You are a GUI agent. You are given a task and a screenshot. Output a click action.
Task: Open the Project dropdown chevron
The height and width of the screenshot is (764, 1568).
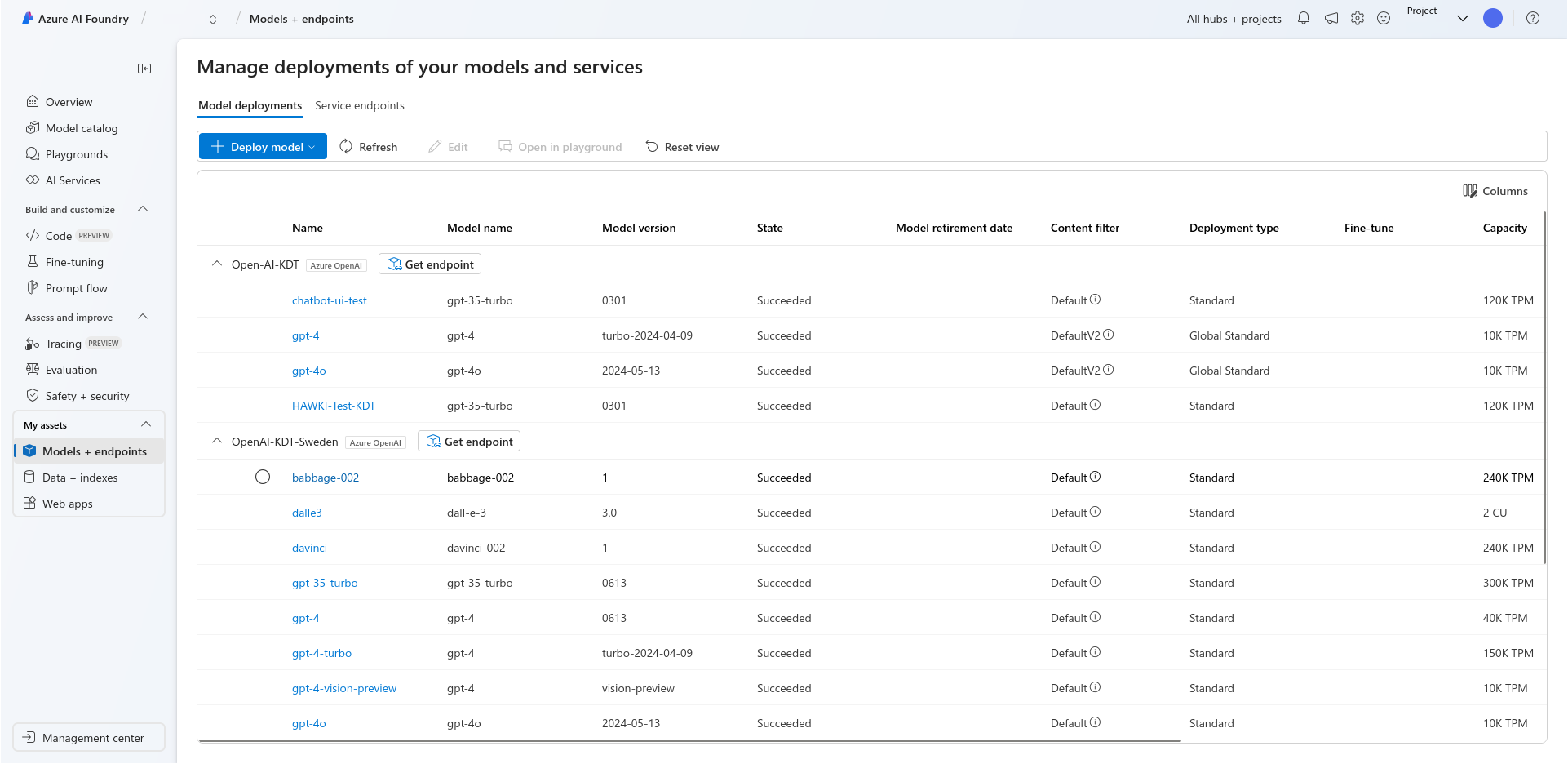[1463, 18]
